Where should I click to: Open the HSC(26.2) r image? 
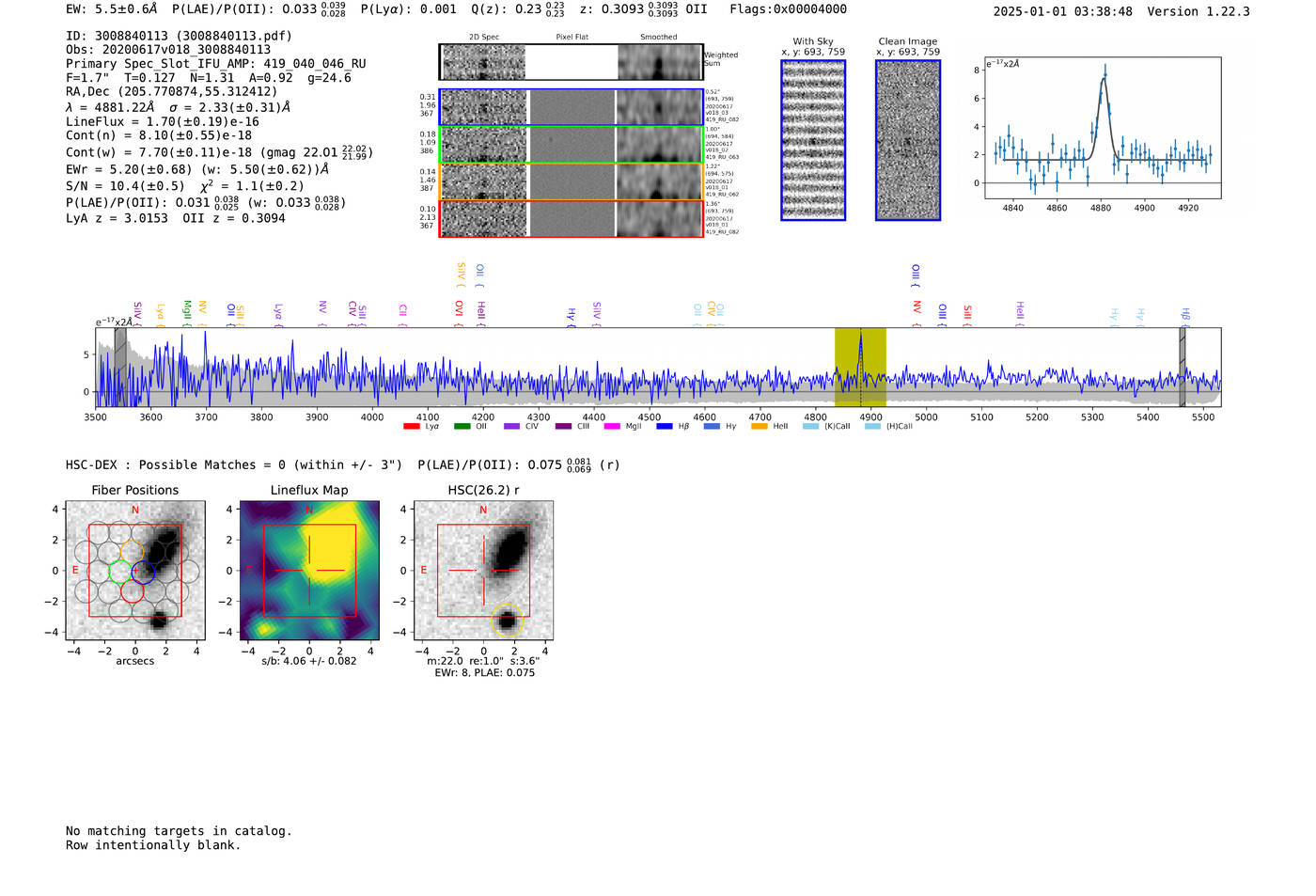(x=483, y=571)
